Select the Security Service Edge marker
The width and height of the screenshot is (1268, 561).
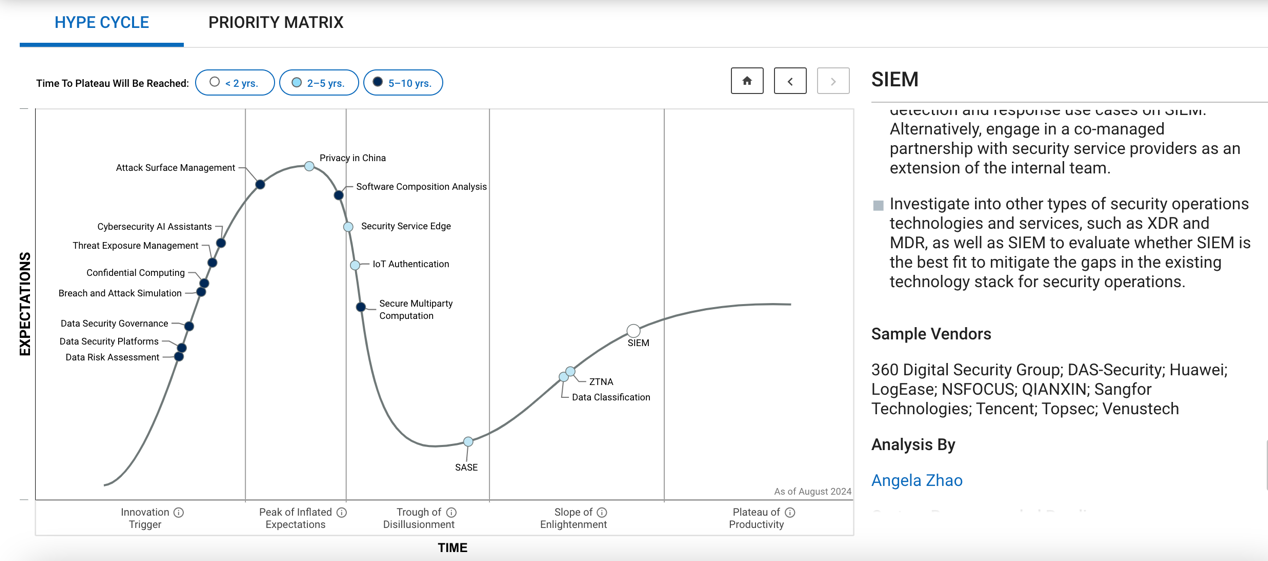coord(348,227)
